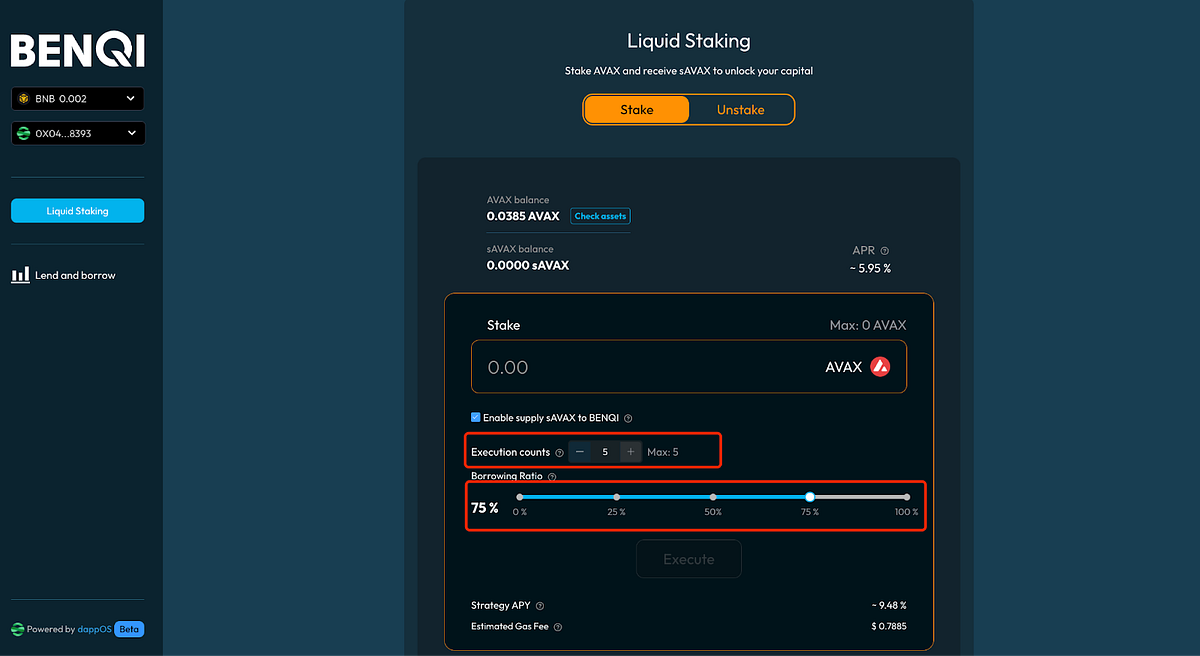This screenshot has width=1200, height=656.
Task: Click the plus stepper on Execution counts
Action: [631, 451]
